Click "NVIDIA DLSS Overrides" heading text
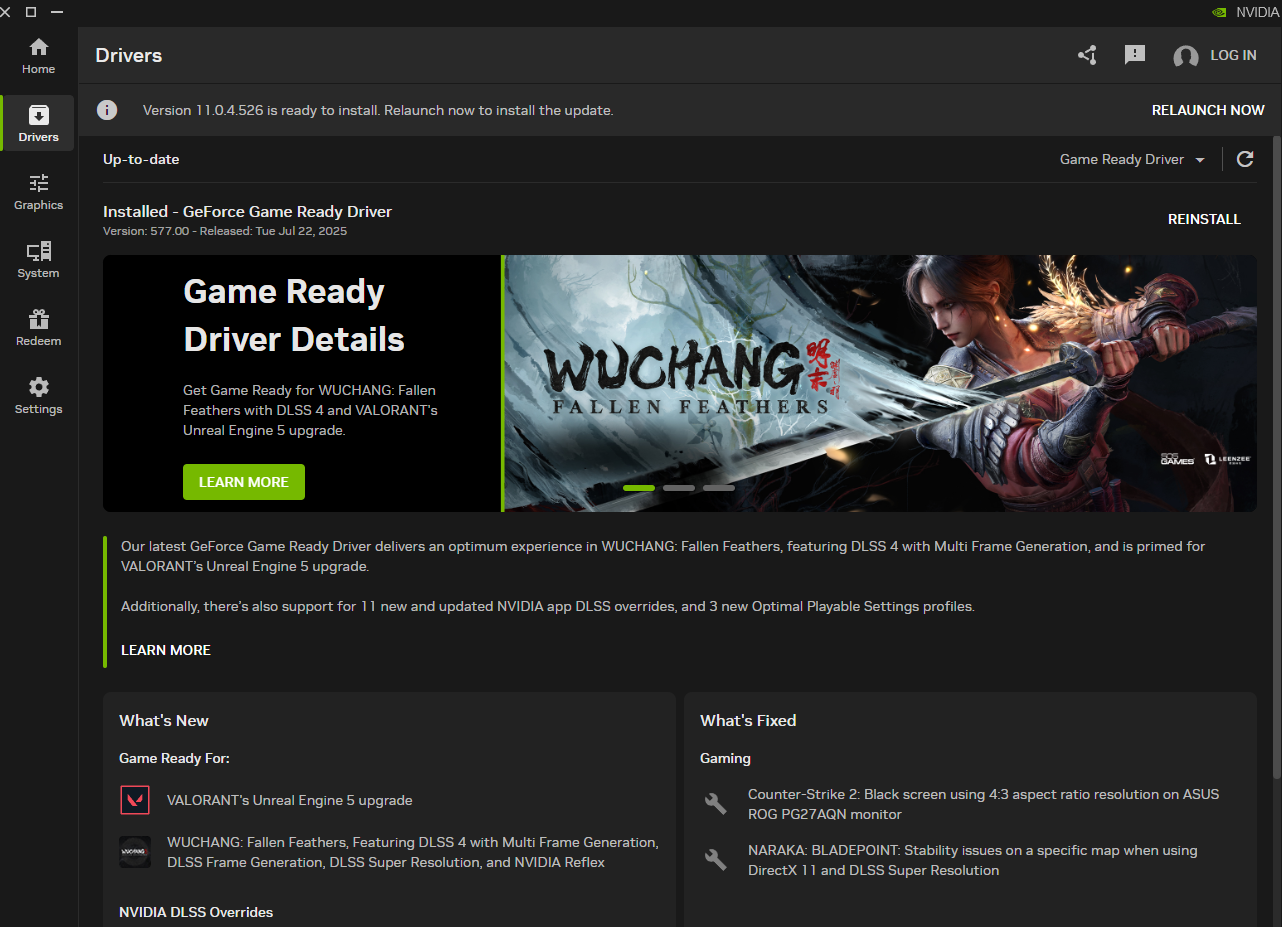The image size is (1282, 927). tap(196, 912)
